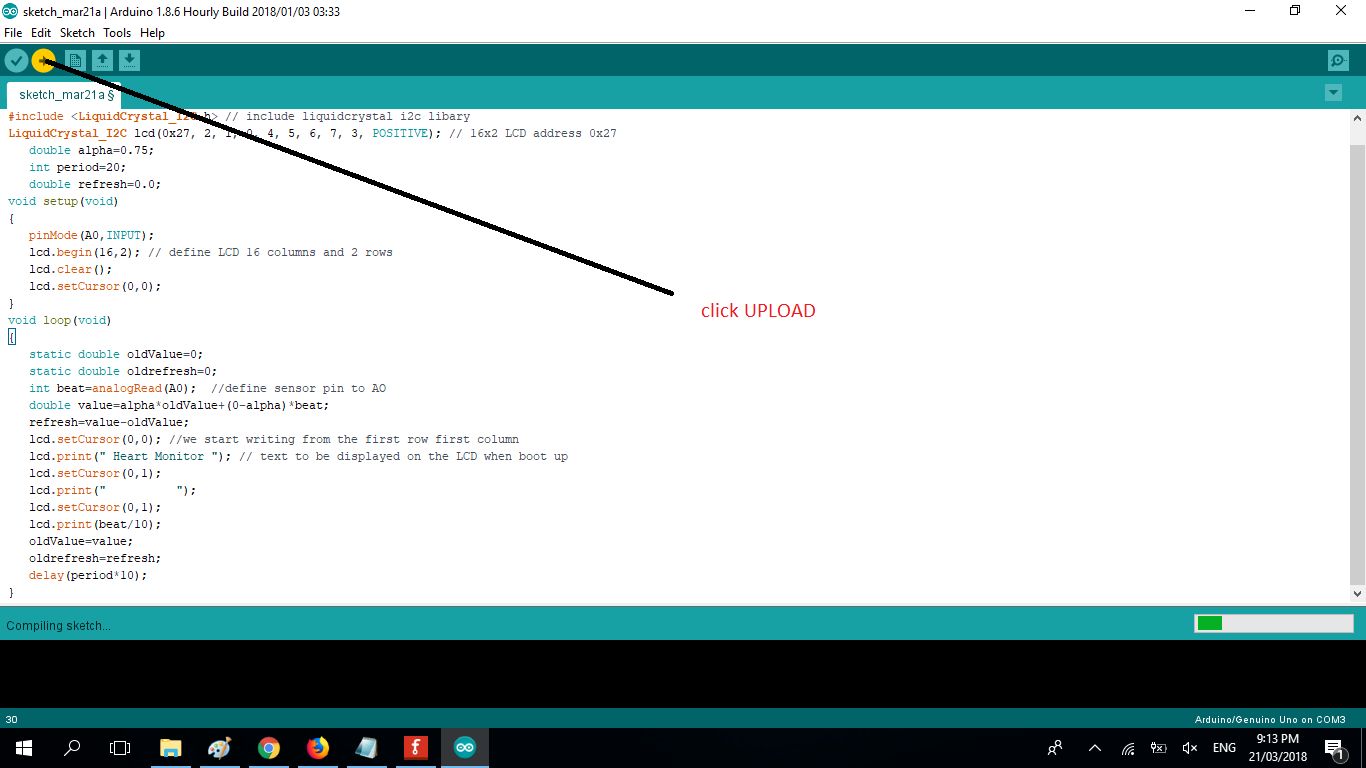Click the 'Compiling sketch...' status message

click(x=59, y=626)
